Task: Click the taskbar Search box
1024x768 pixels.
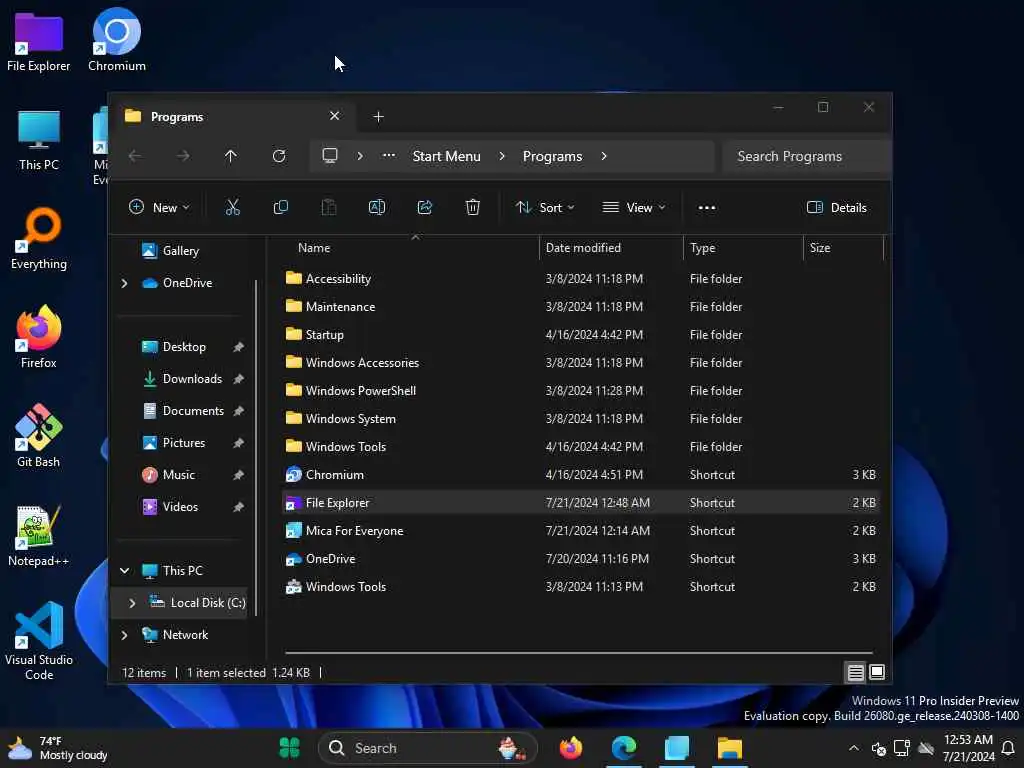Action: 428,748
